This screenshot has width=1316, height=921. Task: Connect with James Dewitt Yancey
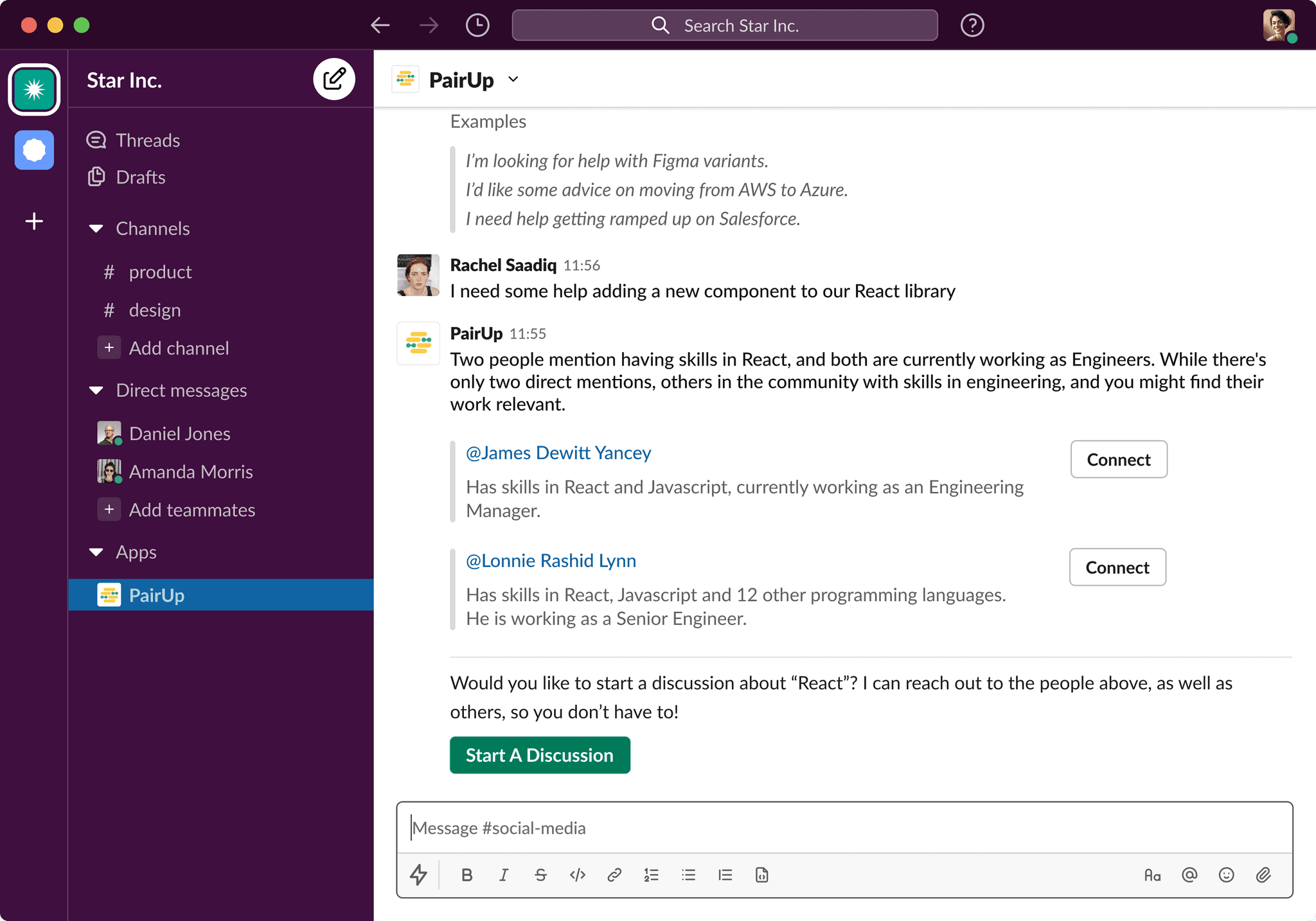(1119, 459)
